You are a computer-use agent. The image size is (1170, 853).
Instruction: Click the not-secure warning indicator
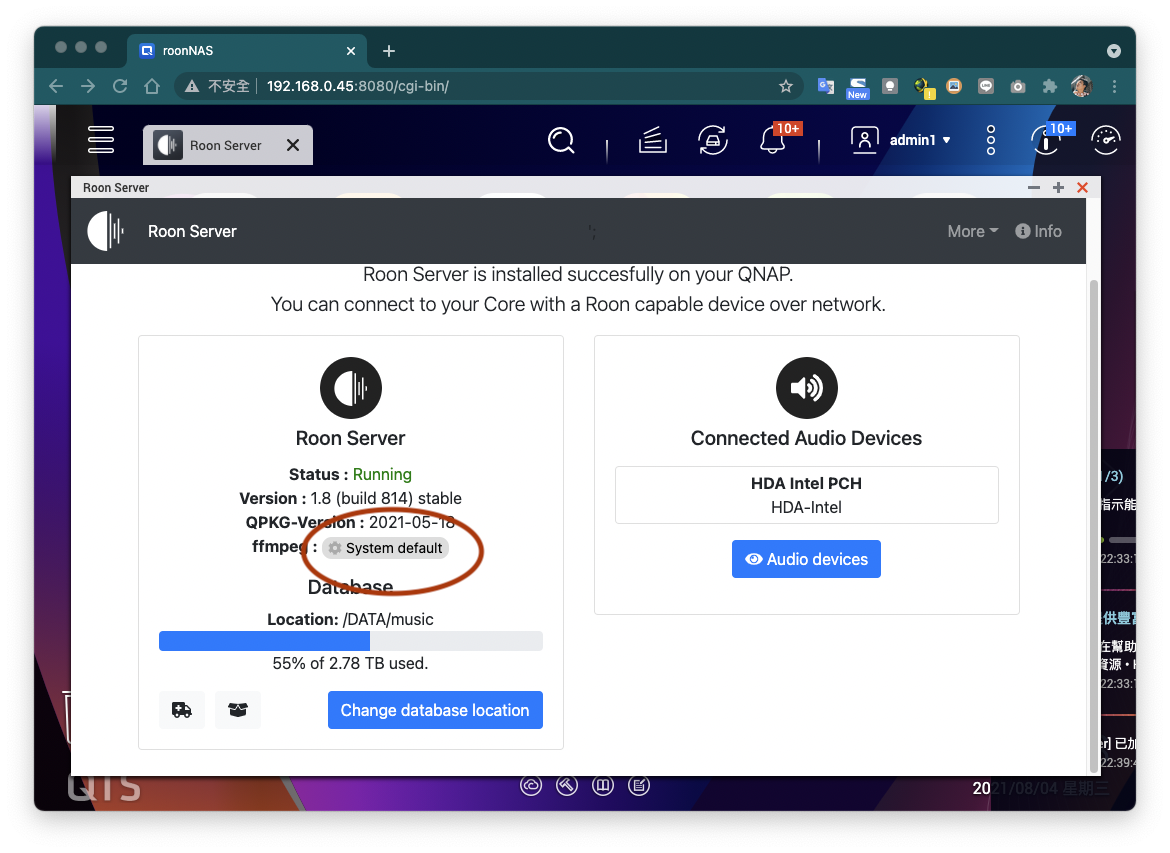(217, 86)
